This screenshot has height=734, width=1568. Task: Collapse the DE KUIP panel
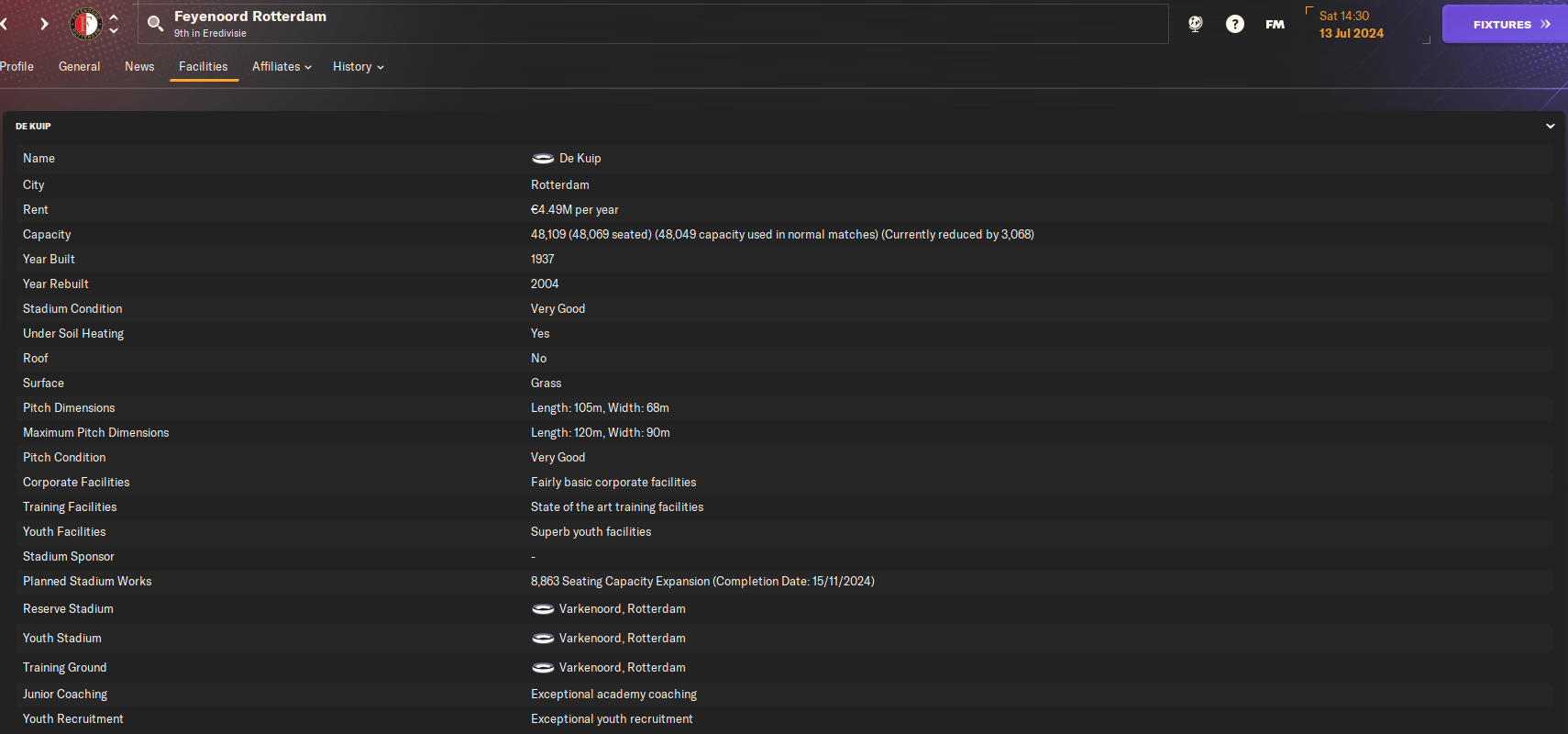[1551, 127]
